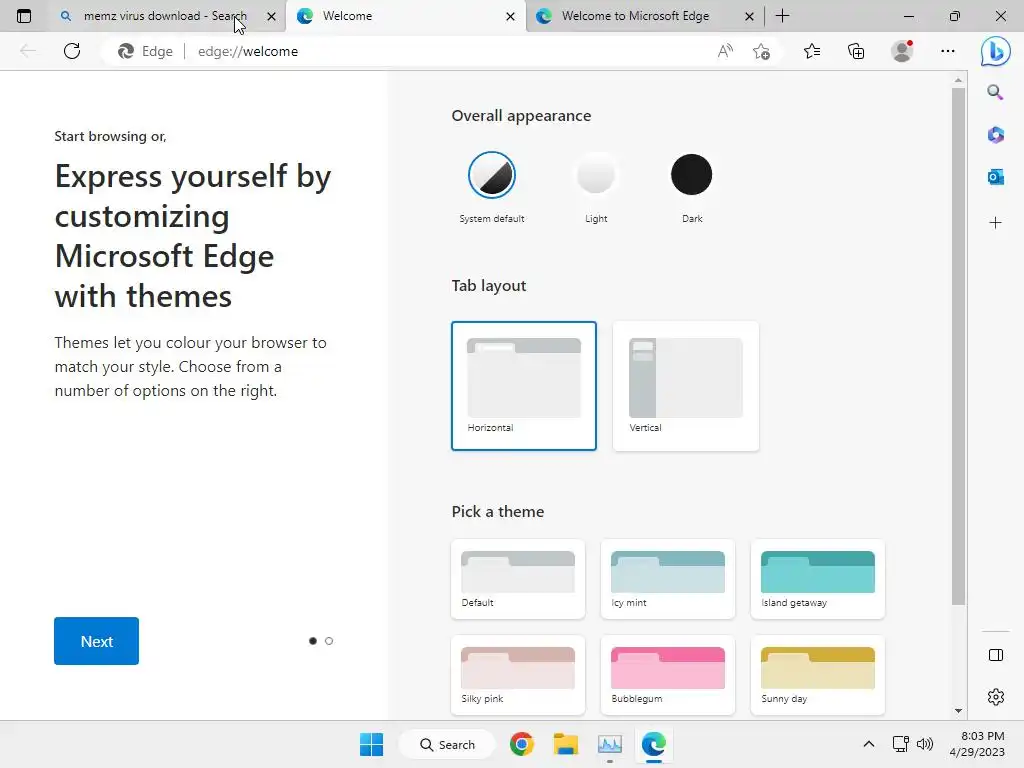
Task: Pick the Silky pink theme
Action: (x=518, y=675)
